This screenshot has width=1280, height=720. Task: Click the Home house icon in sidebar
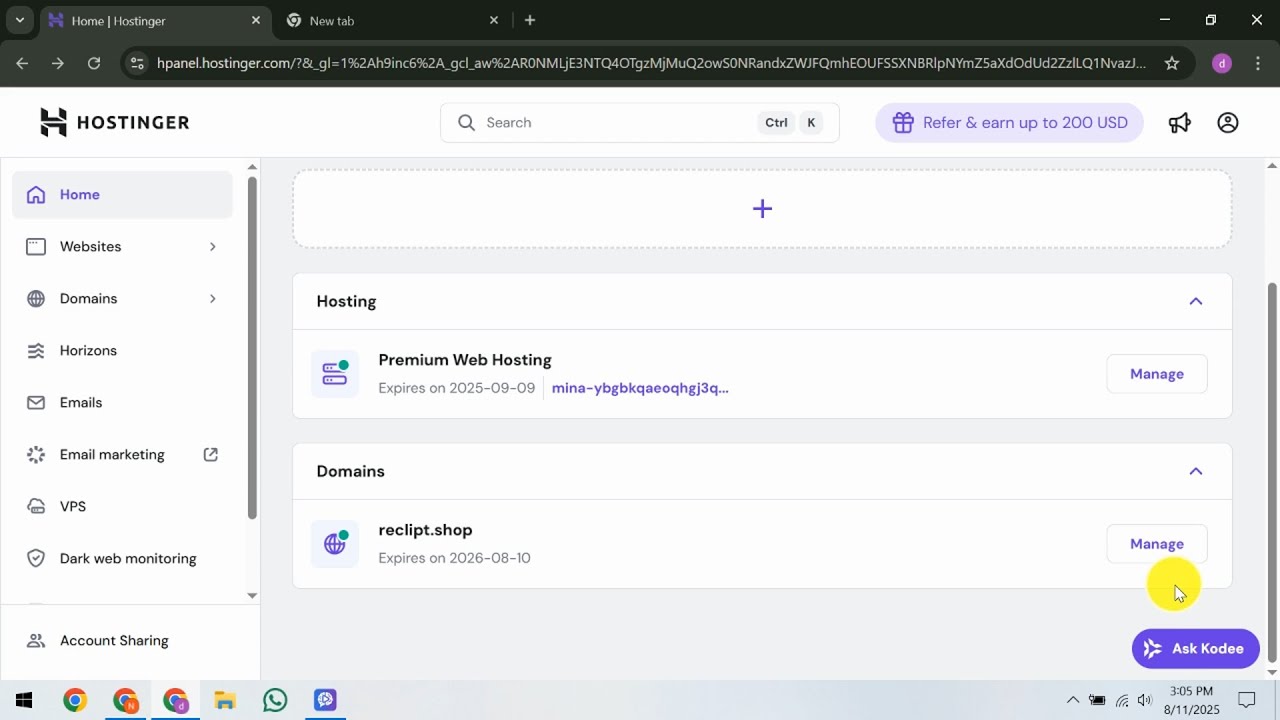[36, 195]
